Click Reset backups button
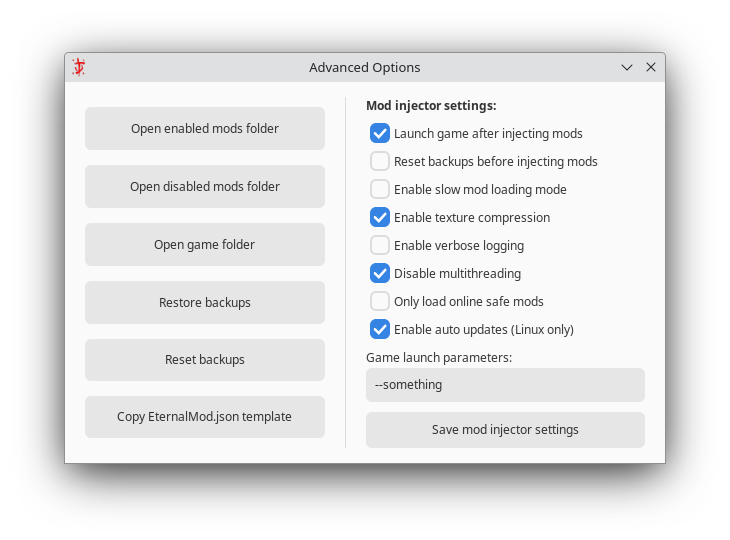Screen dimensions: 730x540 (205, 360)
